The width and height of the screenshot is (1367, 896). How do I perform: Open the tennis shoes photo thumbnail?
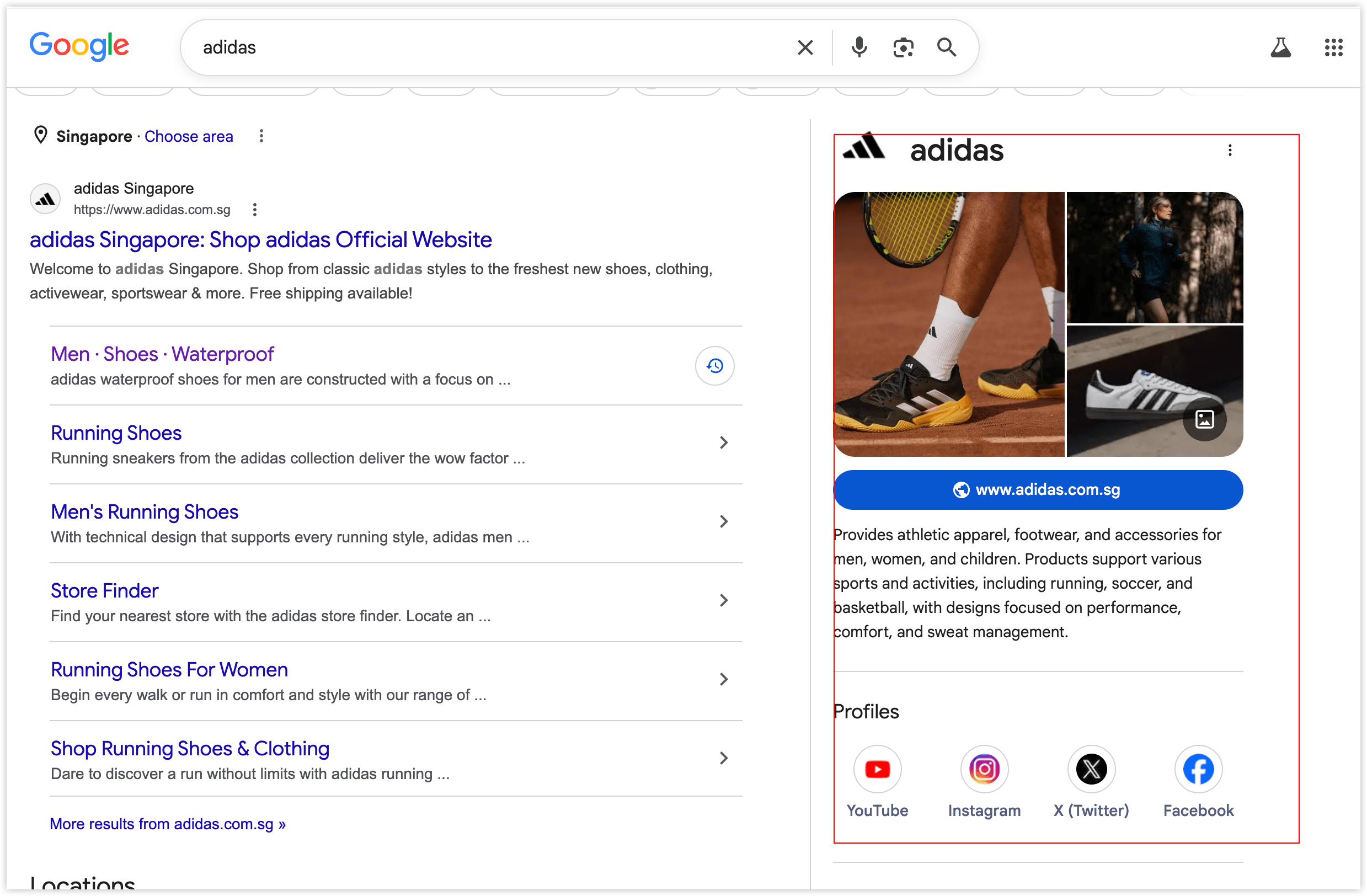click(x=949, y=324)
